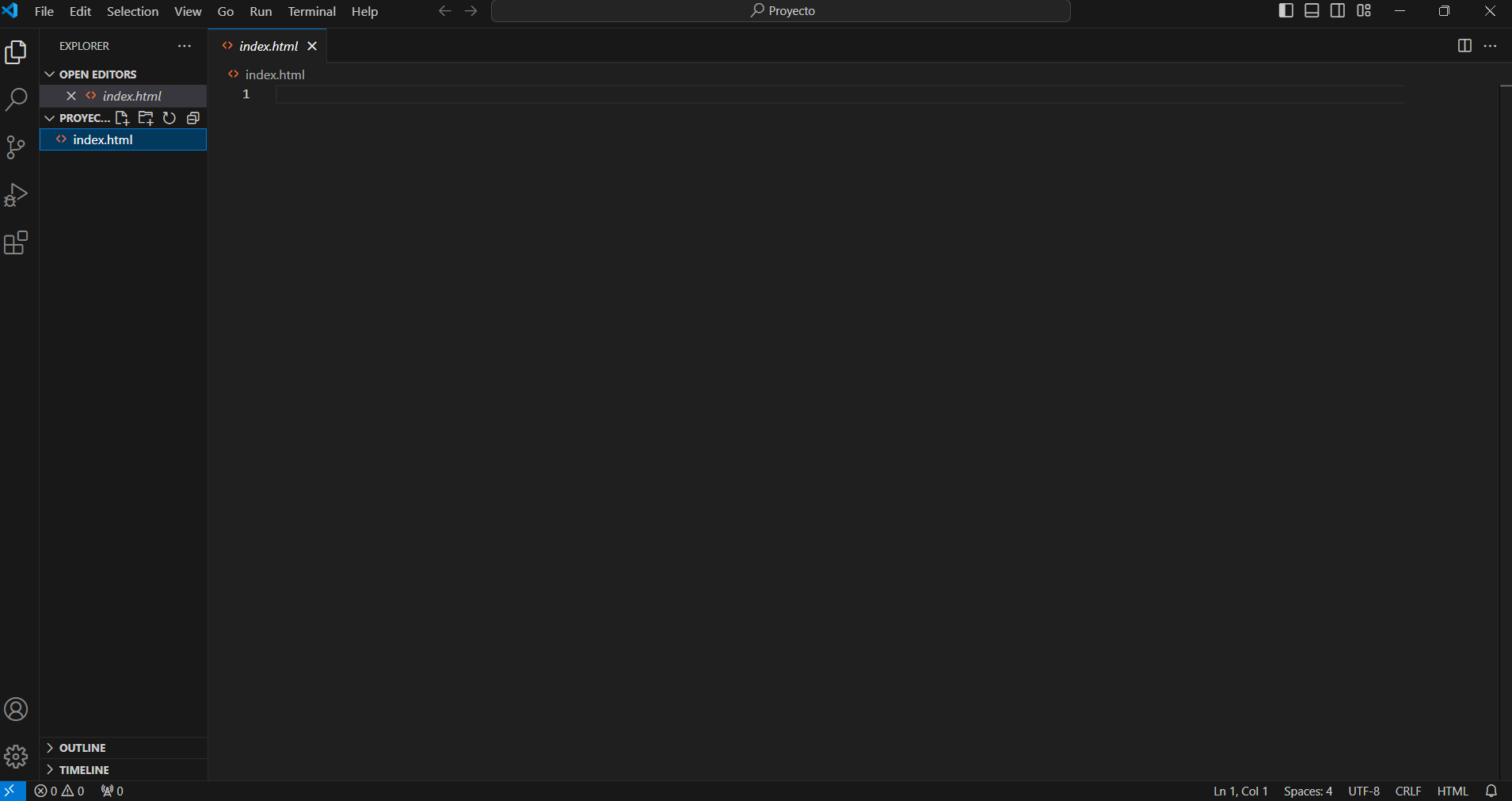Screen dimensions: 1512x801
Task: Click line number 1 in gutter
Action: [246, 94]
